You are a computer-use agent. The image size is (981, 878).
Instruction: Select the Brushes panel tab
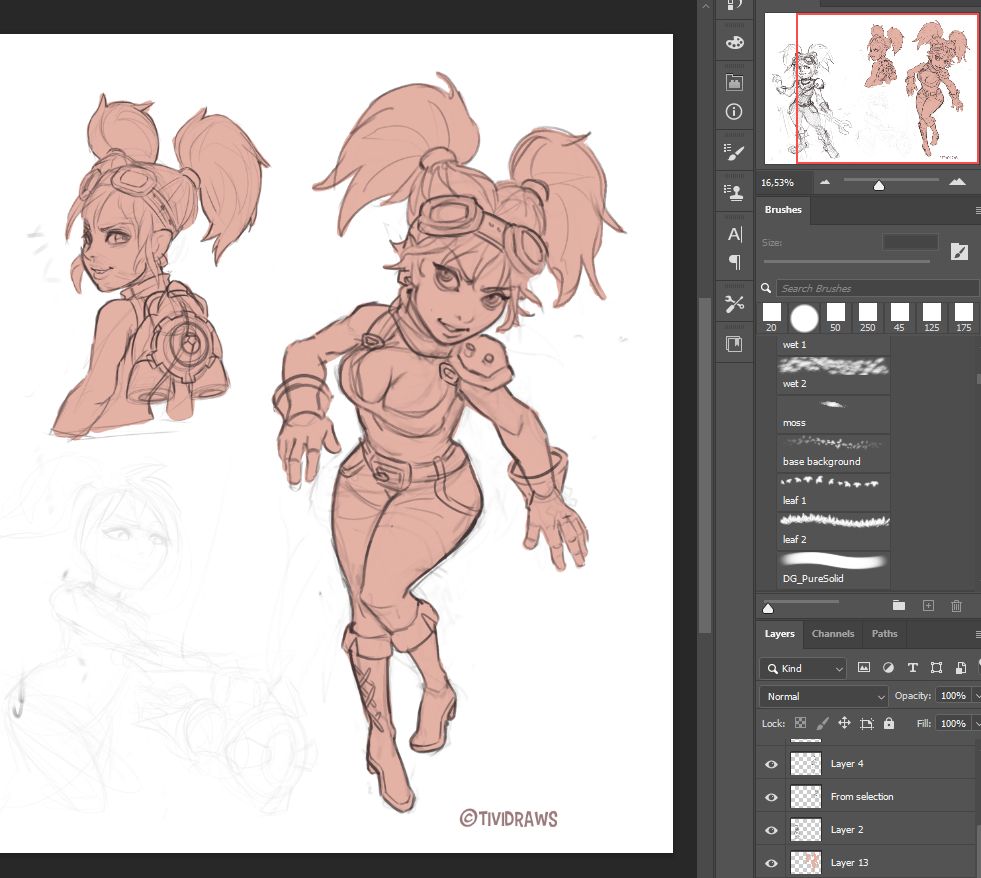click(x=783, y=210)
